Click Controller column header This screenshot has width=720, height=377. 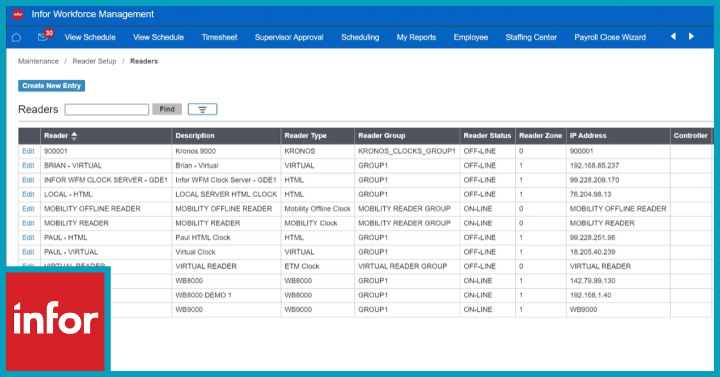[x=691, y=135]
